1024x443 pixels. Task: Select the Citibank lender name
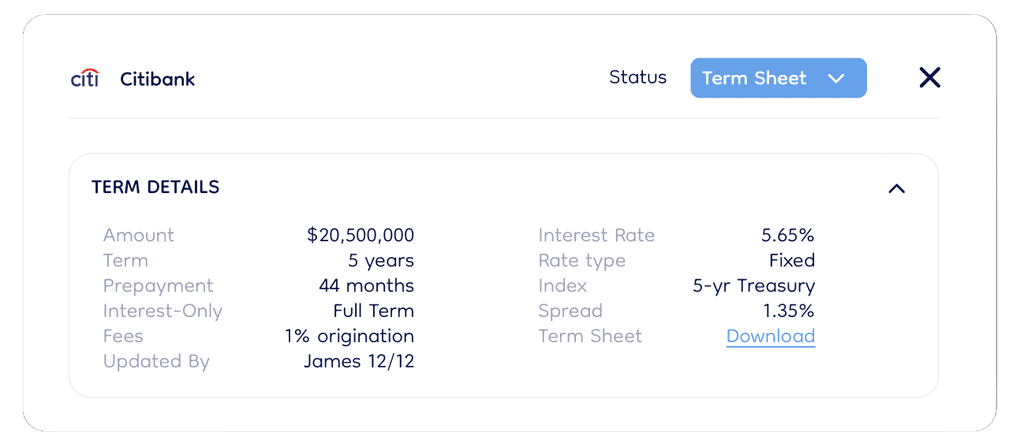pyautogui.click(x=157, y=79)
